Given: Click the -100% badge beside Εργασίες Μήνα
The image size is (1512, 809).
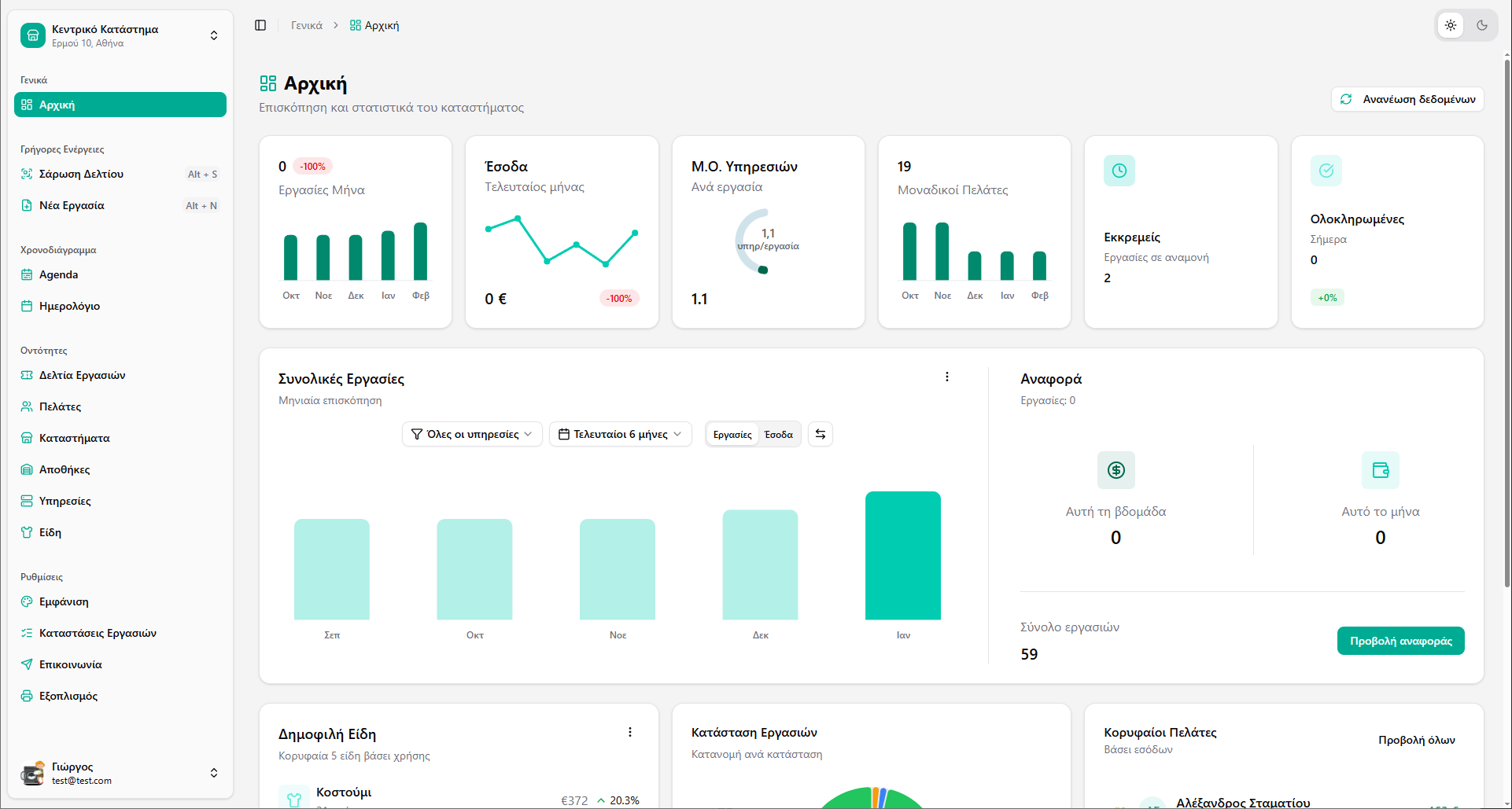Looking at the screenshot, I should [x=312, y=167].
